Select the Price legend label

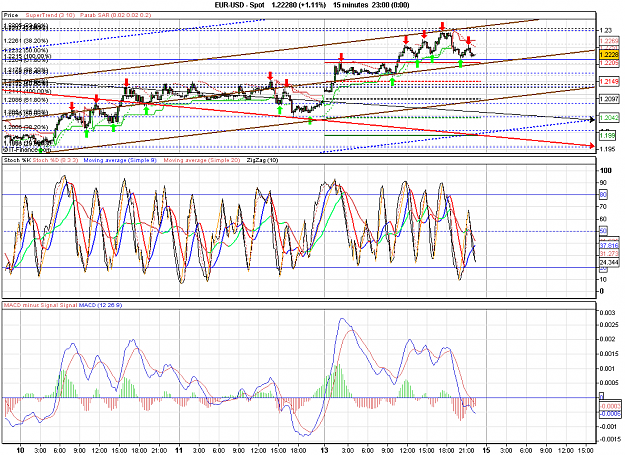pyautogui.click(x=11, y=15)
